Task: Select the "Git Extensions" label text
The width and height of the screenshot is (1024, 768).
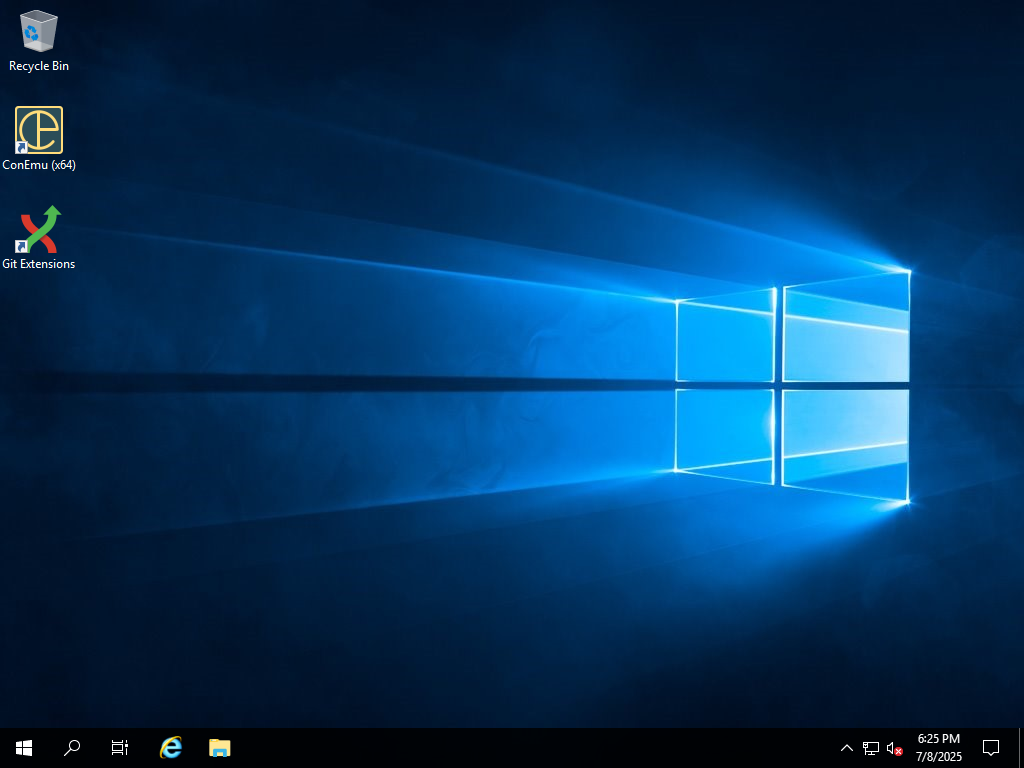Action: 39,264
